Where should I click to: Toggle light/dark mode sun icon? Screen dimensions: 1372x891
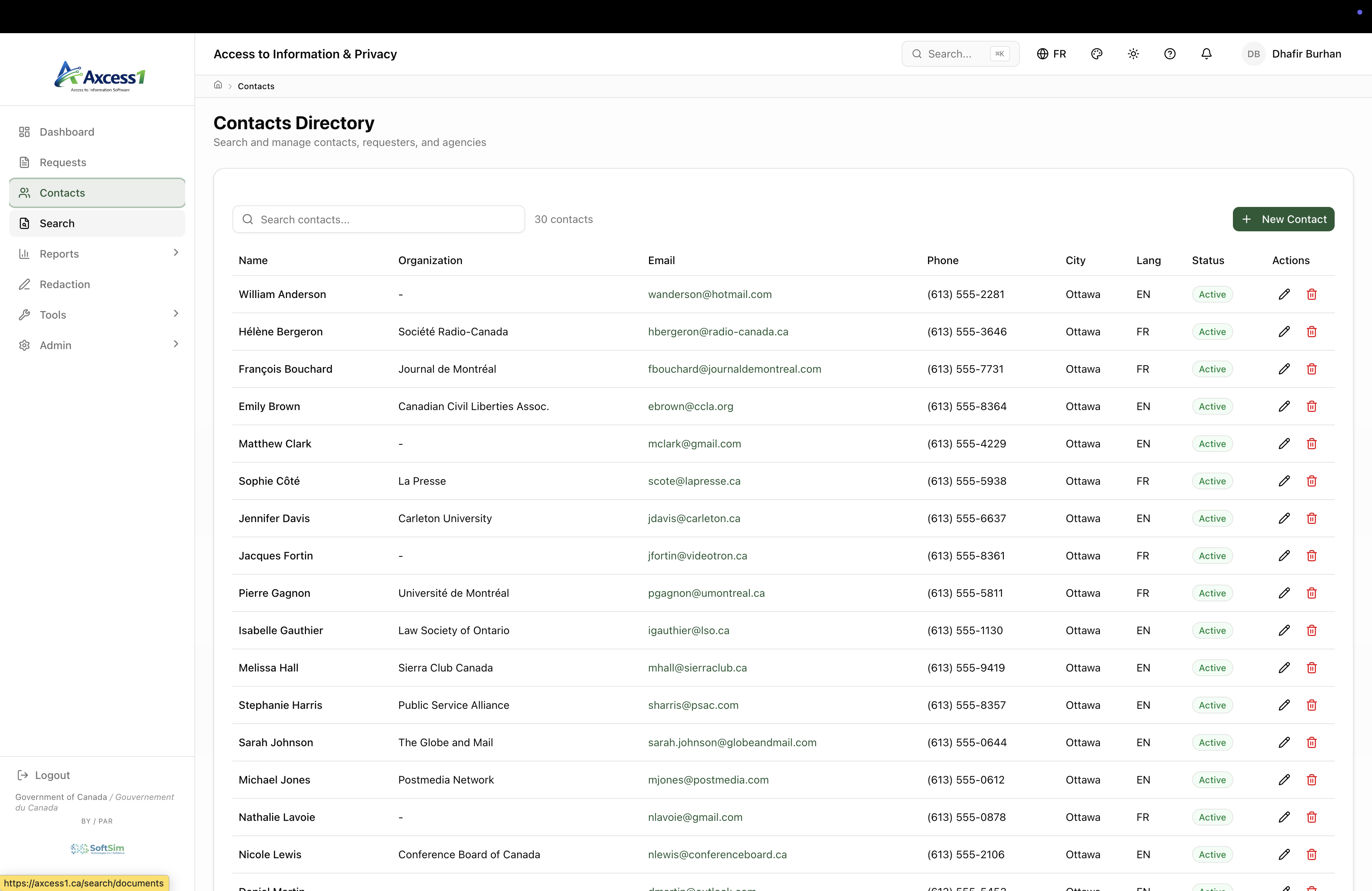pos(1133,54)
